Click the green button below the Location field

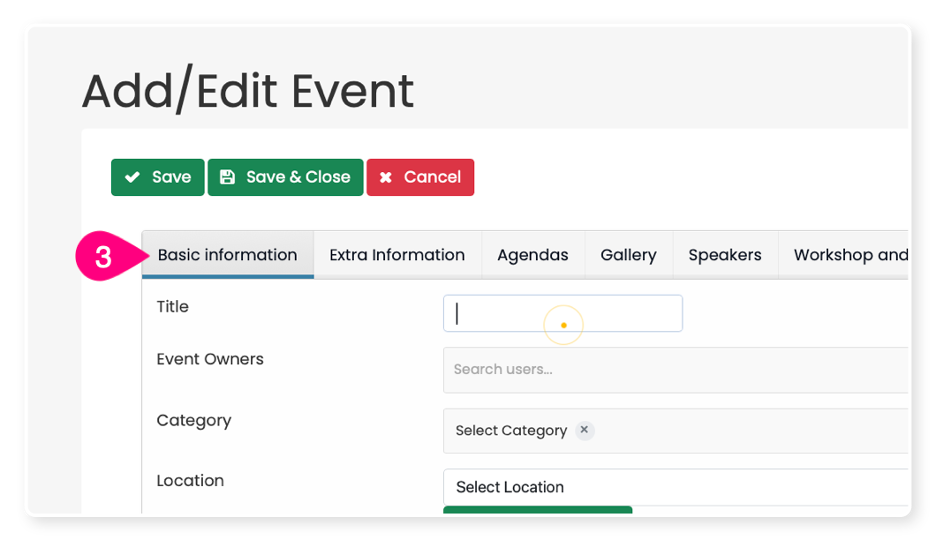click(537, 510)
